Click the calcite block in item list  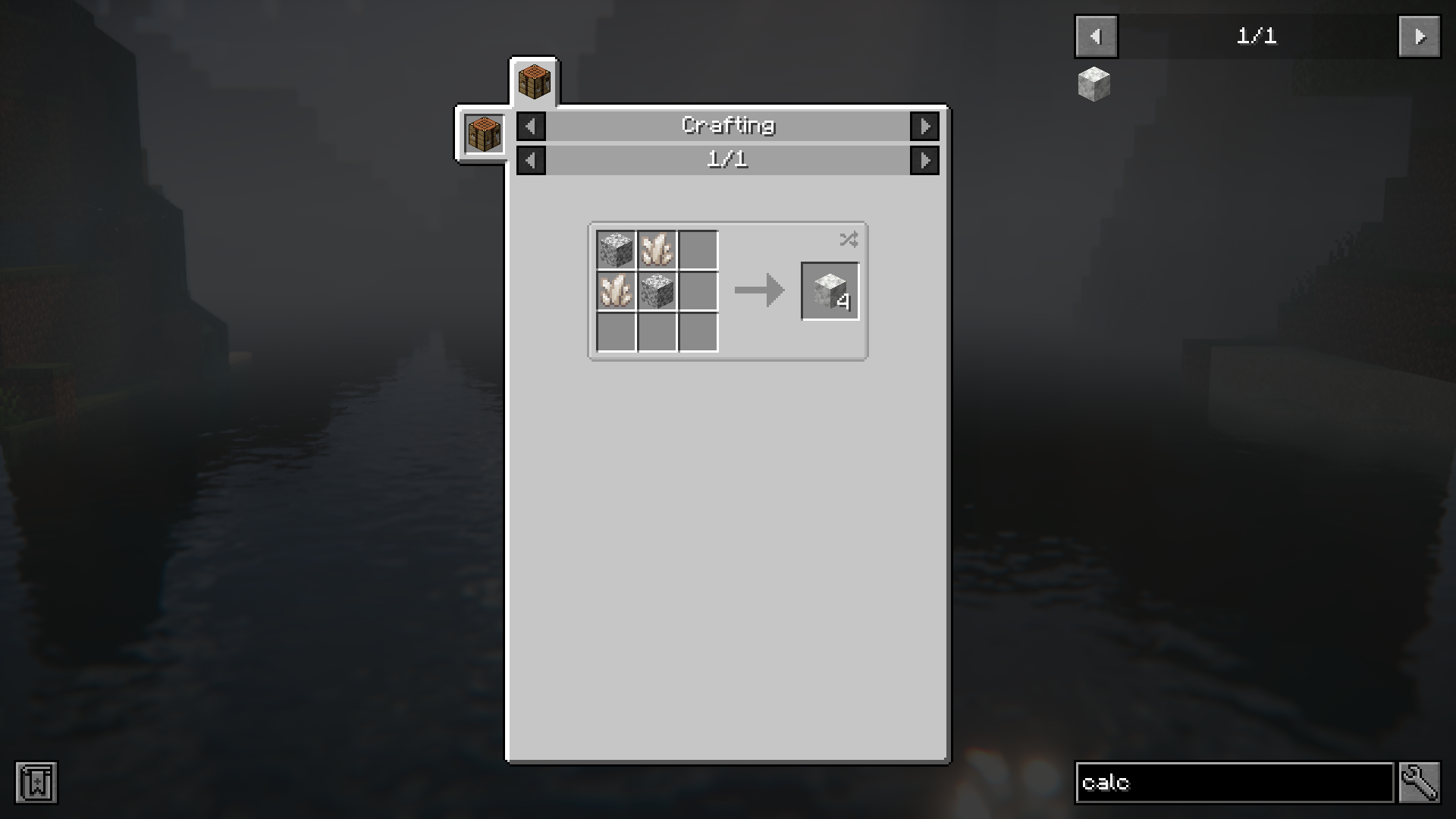click(1094, 83)
